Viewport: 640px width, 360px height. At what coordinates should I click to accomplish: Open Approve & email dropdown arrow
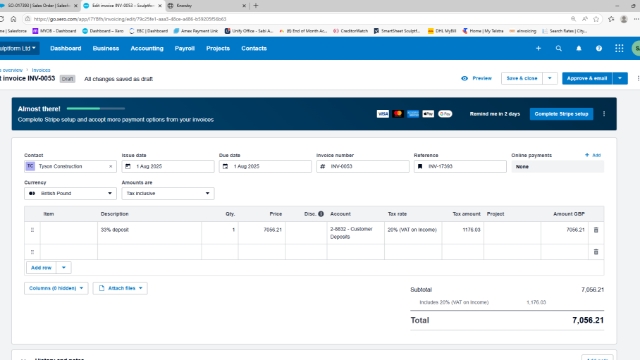tap(620, 78)
